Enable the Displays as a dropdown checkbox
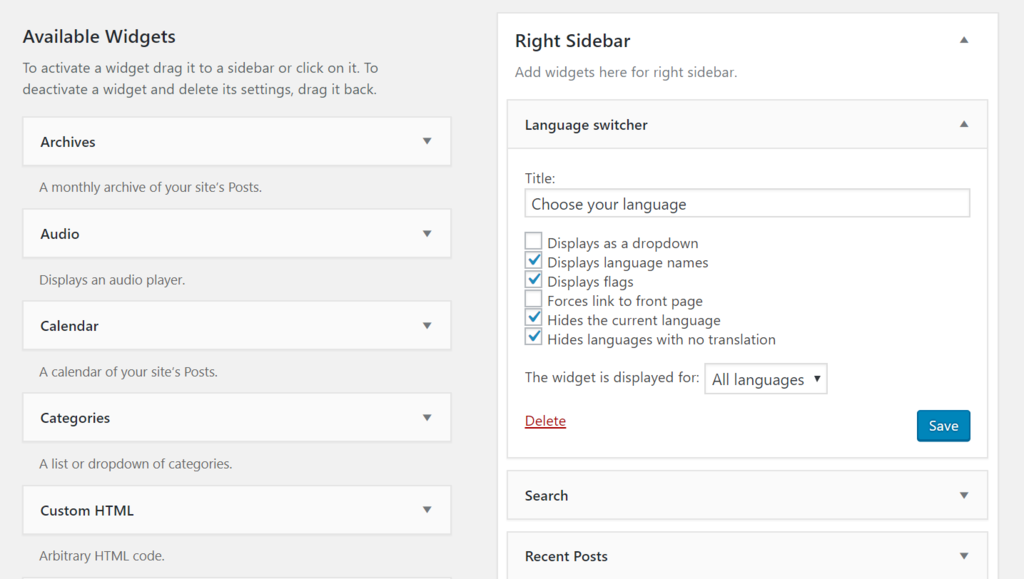This screenshot has width=1024, height=579. [x=534, y=242]
